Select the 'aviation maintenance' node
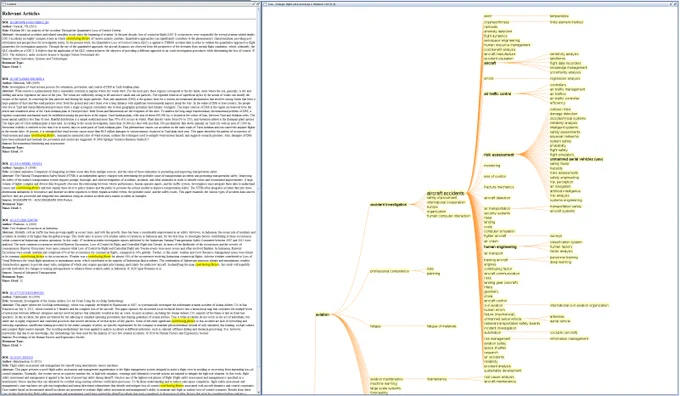This screenshot has height=396, width=680. click(386, 379)
